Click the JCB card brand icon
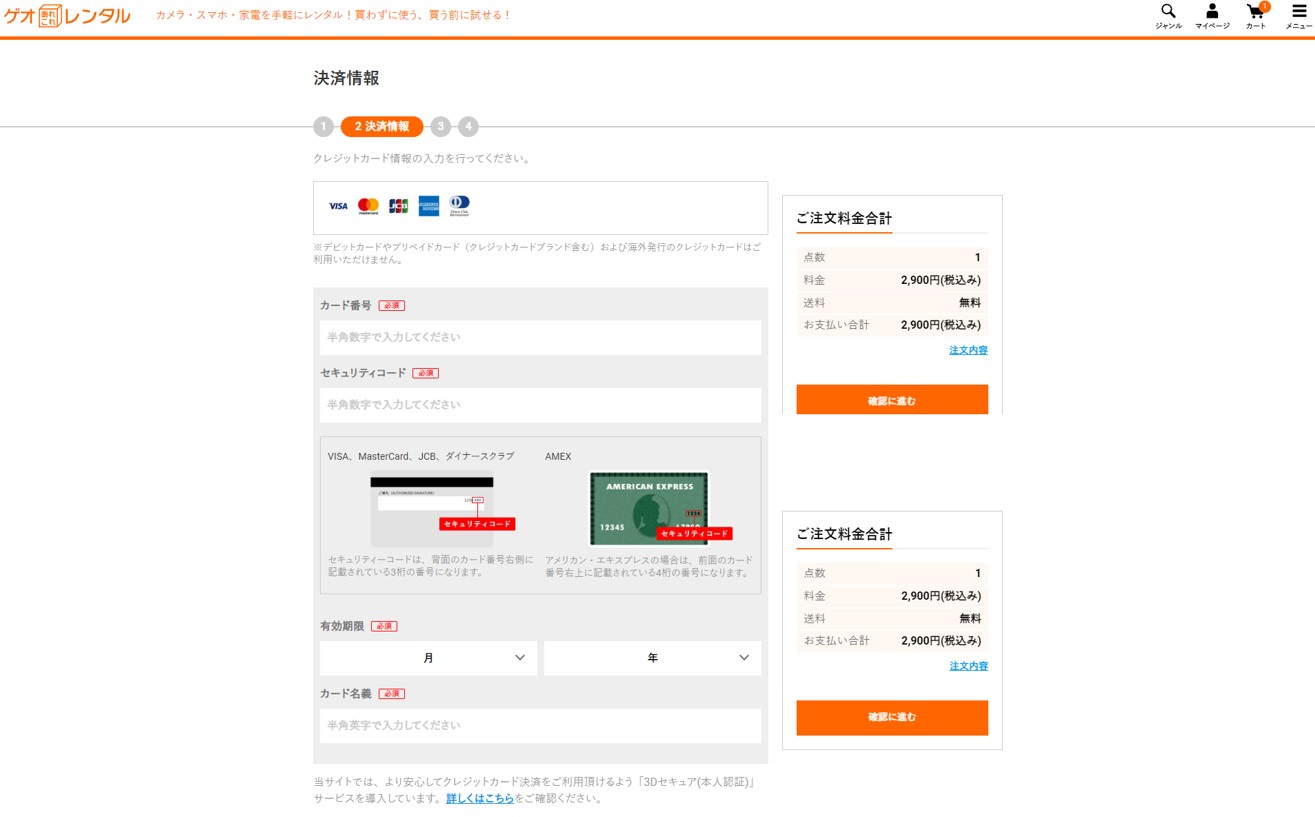The width and height of the screenshot is (1315, 817). (398, 206)
